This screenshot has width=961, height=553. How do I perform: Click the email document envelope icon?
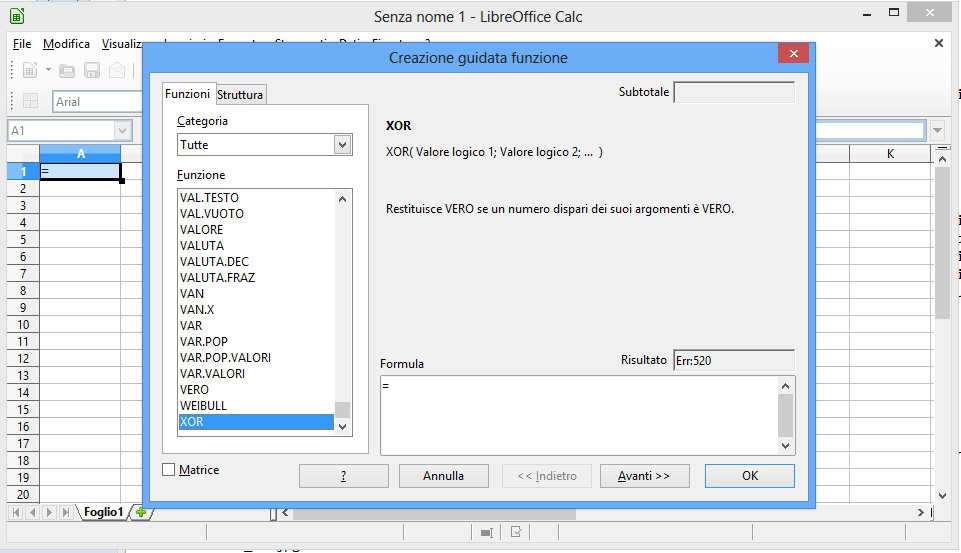117,70
